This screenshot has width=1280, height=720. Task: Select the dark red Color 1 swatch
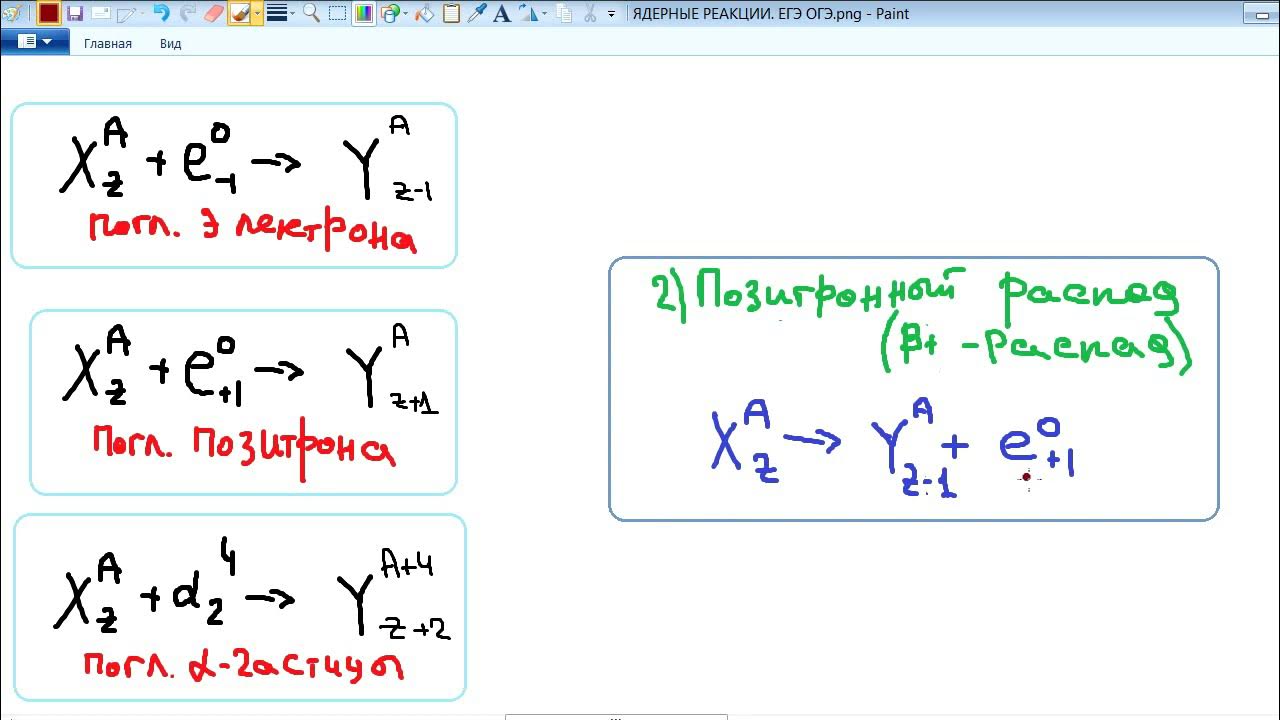click(49, 14)
